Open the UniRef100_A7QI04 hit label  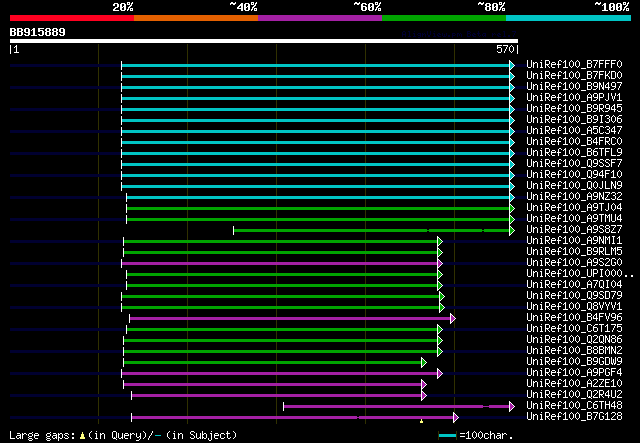coord(574,285)
